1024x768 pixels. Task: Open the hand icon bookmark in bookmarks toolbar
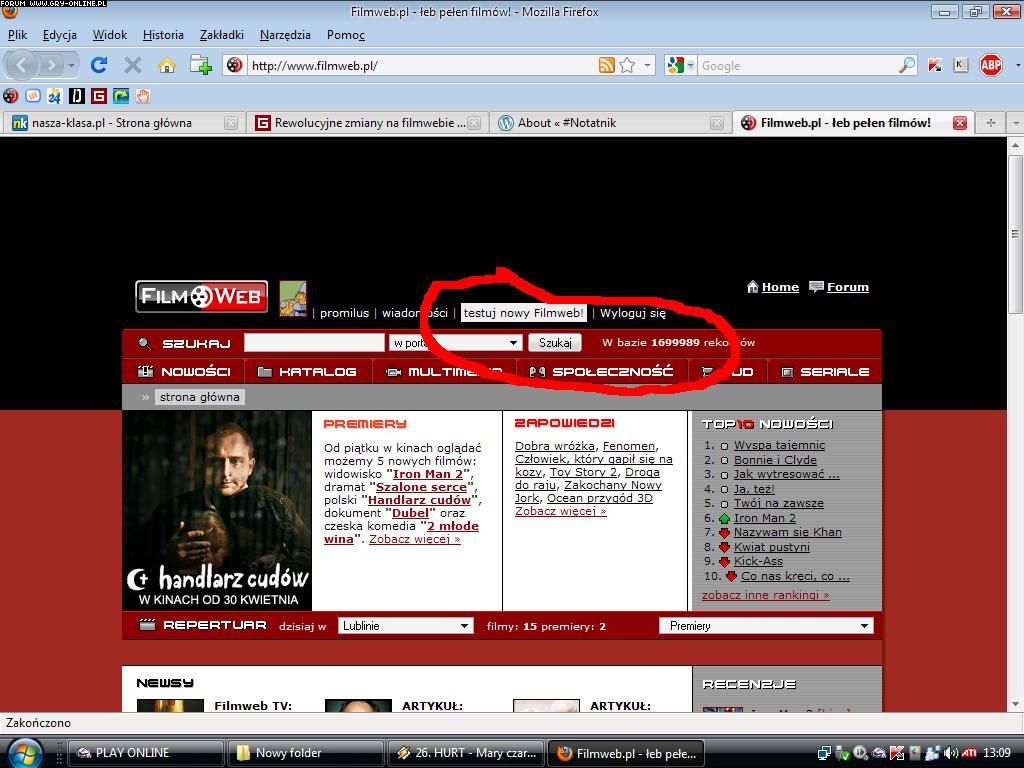(143, 97)
